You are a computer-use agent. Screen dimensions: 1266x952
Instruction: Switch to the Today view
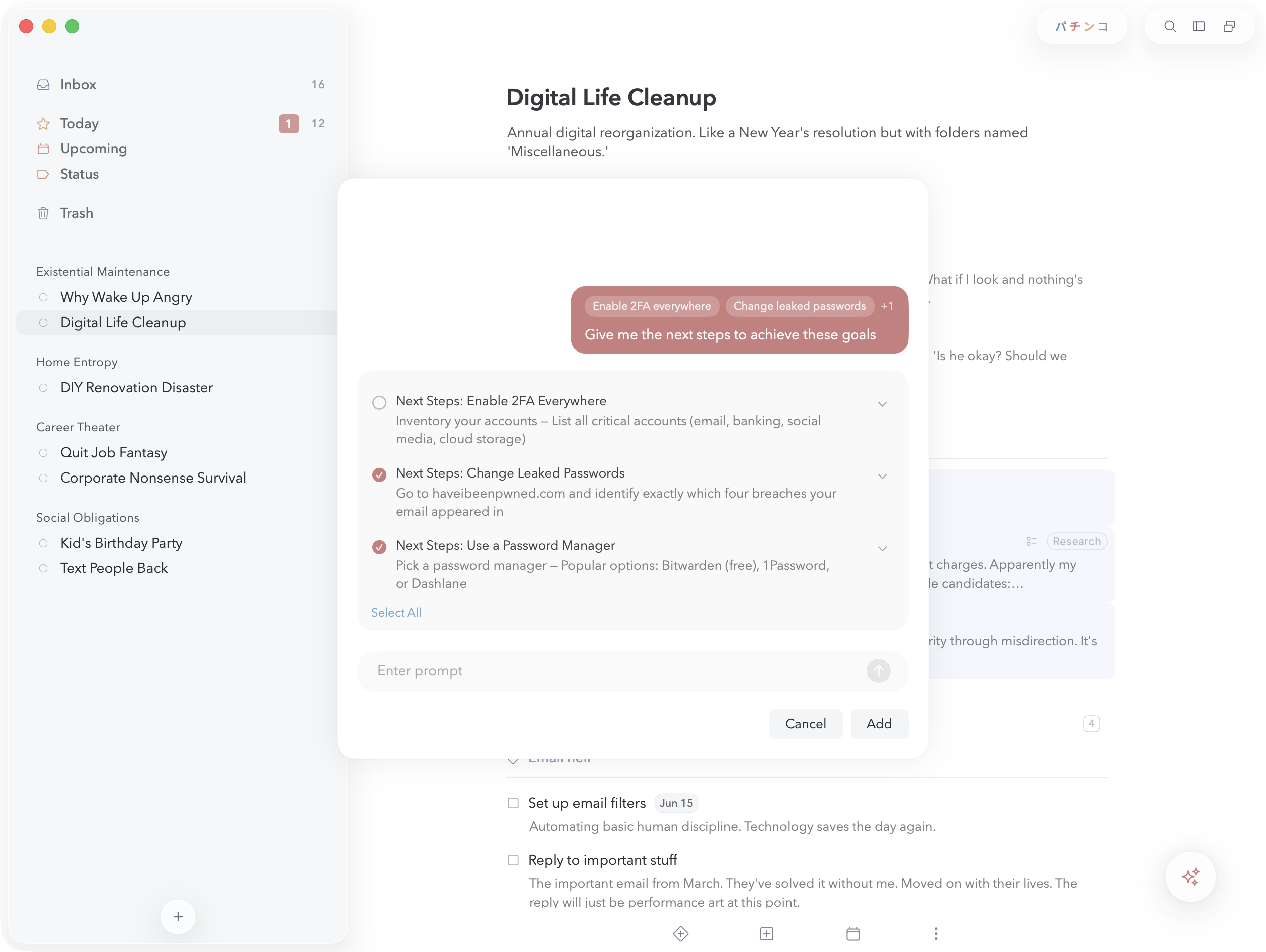pyautogui.click(x=79, y=123)
